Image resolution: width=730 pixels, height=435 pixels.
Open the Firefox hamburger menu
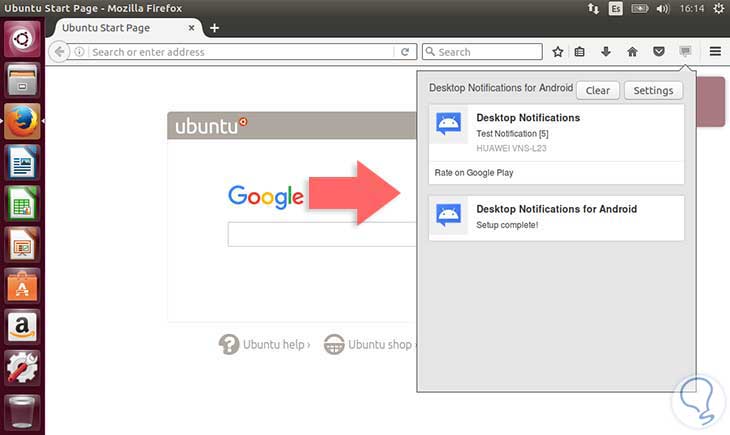(716, 51)
